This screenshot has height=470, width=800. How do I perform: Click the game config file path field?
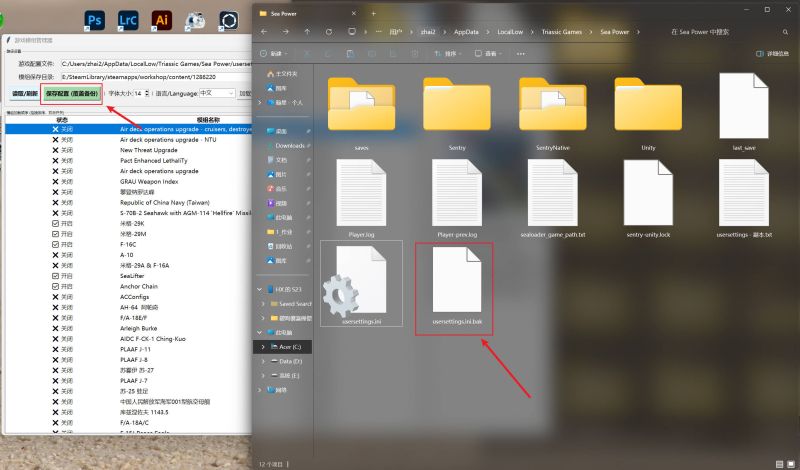[157, 64]
